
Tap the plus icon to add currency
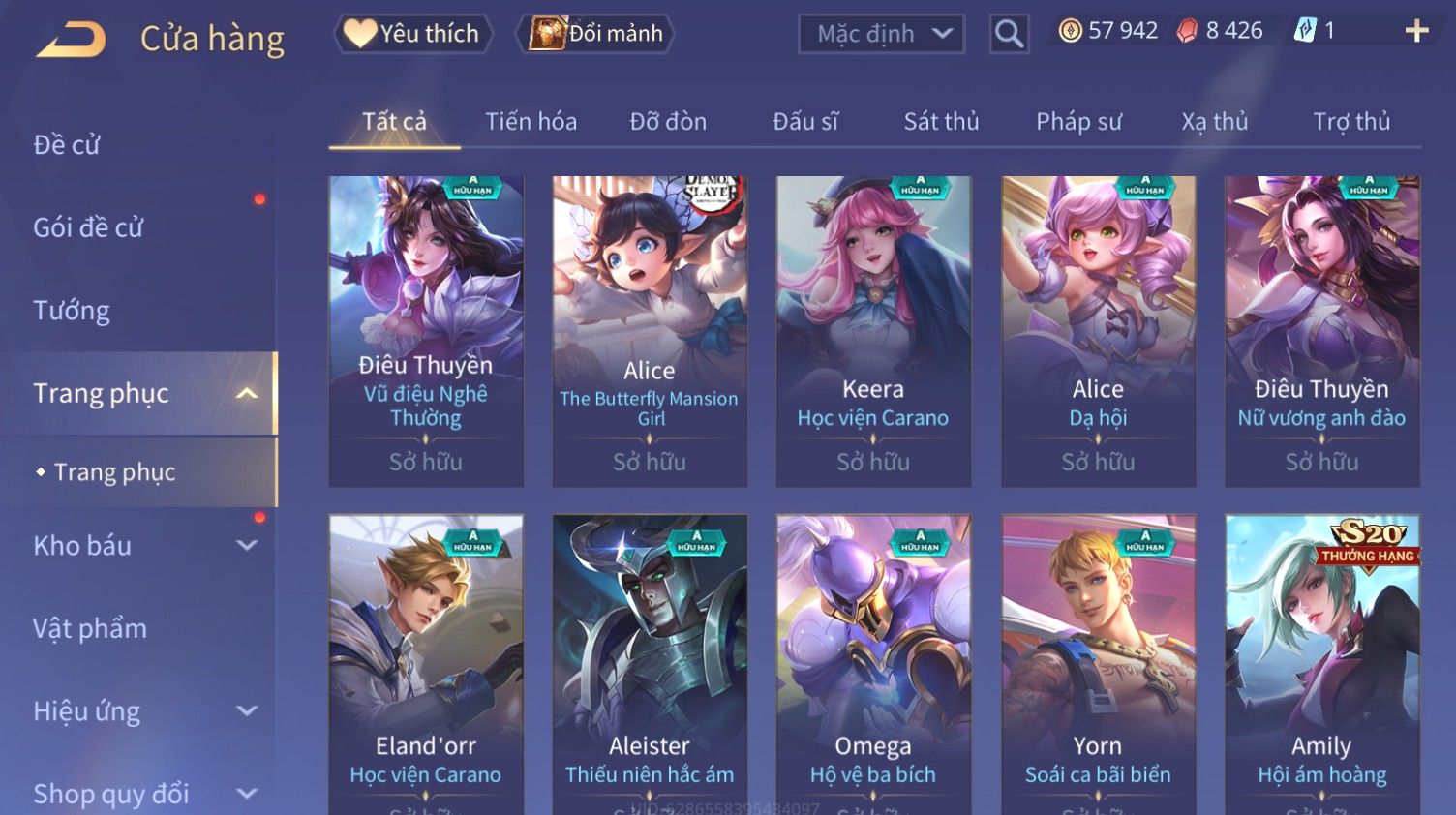(x=1416, y=32)
